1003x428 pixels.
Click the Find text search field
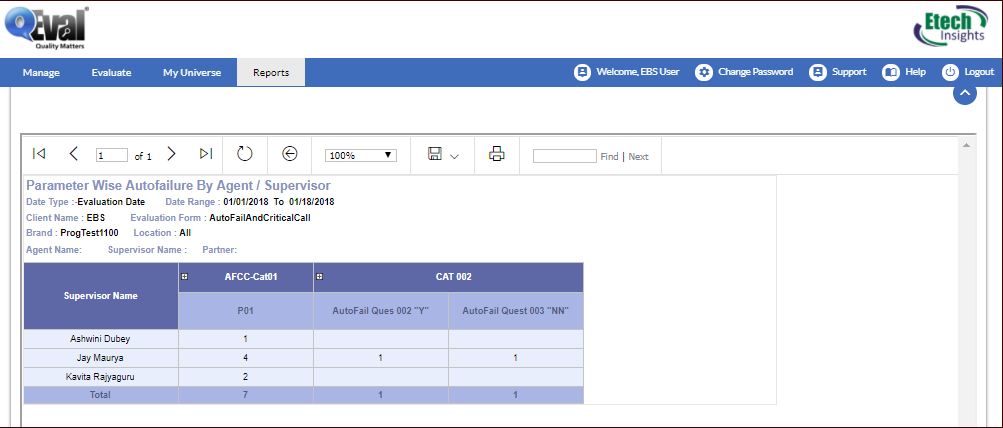tap(564, 156)
